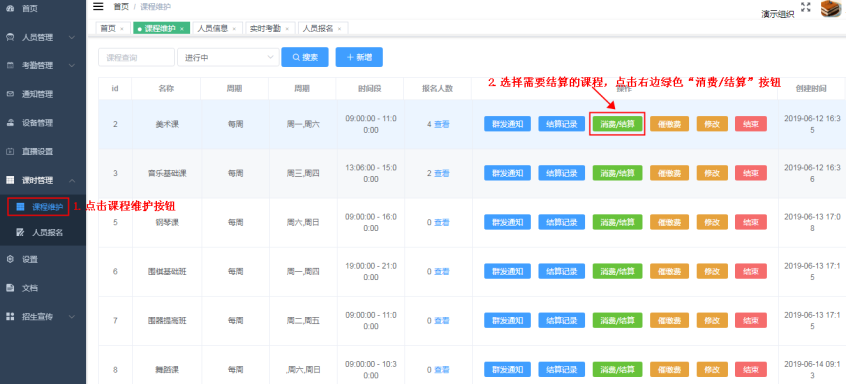846x384 pixels.
Task: Close the 实时考勤 tab
Action: point(287,29)
